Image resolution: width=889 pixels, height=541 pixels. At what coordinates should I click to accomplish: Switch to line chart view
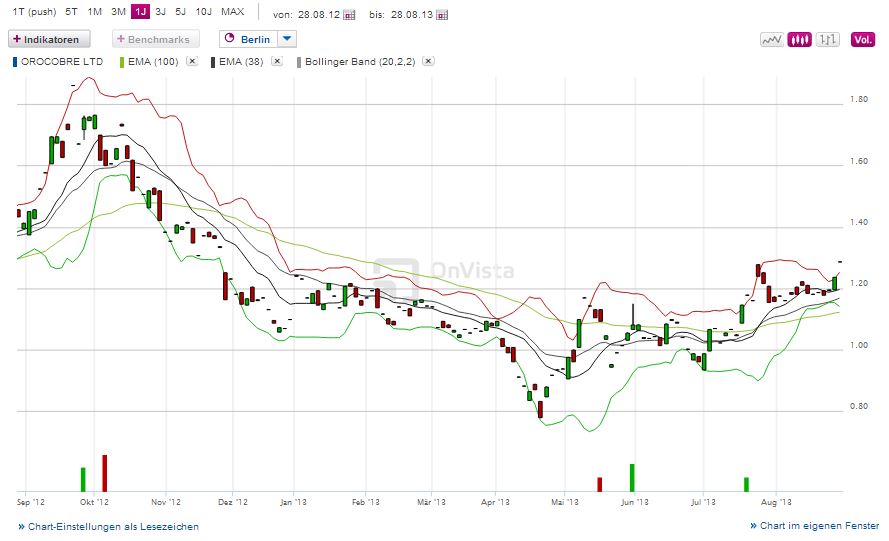(771, 40)
